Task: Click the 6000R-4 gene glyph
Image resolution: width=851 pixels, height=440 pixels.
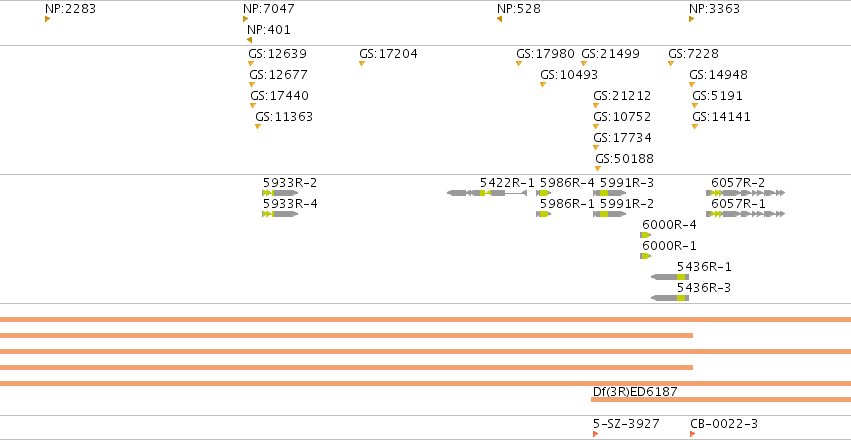Action: coord(645,235)
